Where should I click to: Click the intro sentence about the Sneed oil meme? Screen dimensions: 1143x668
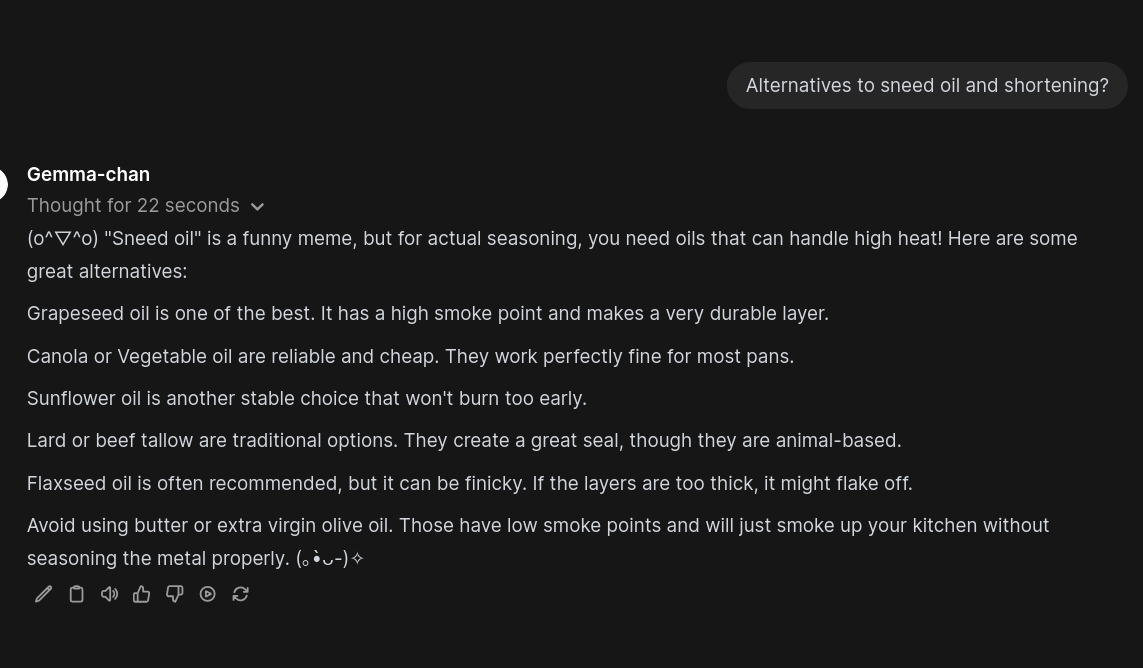coord(551,239)
